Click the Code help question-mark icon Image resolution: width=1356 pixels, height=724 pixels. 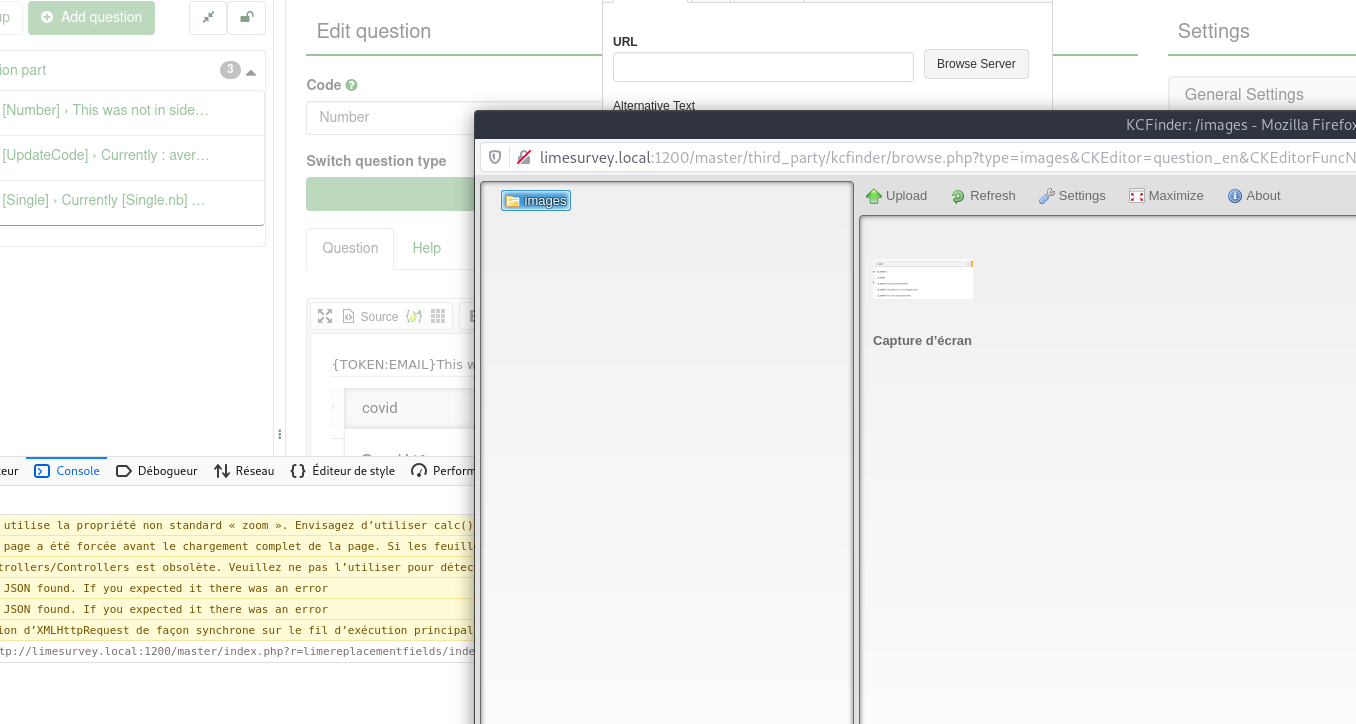point(351,86)
